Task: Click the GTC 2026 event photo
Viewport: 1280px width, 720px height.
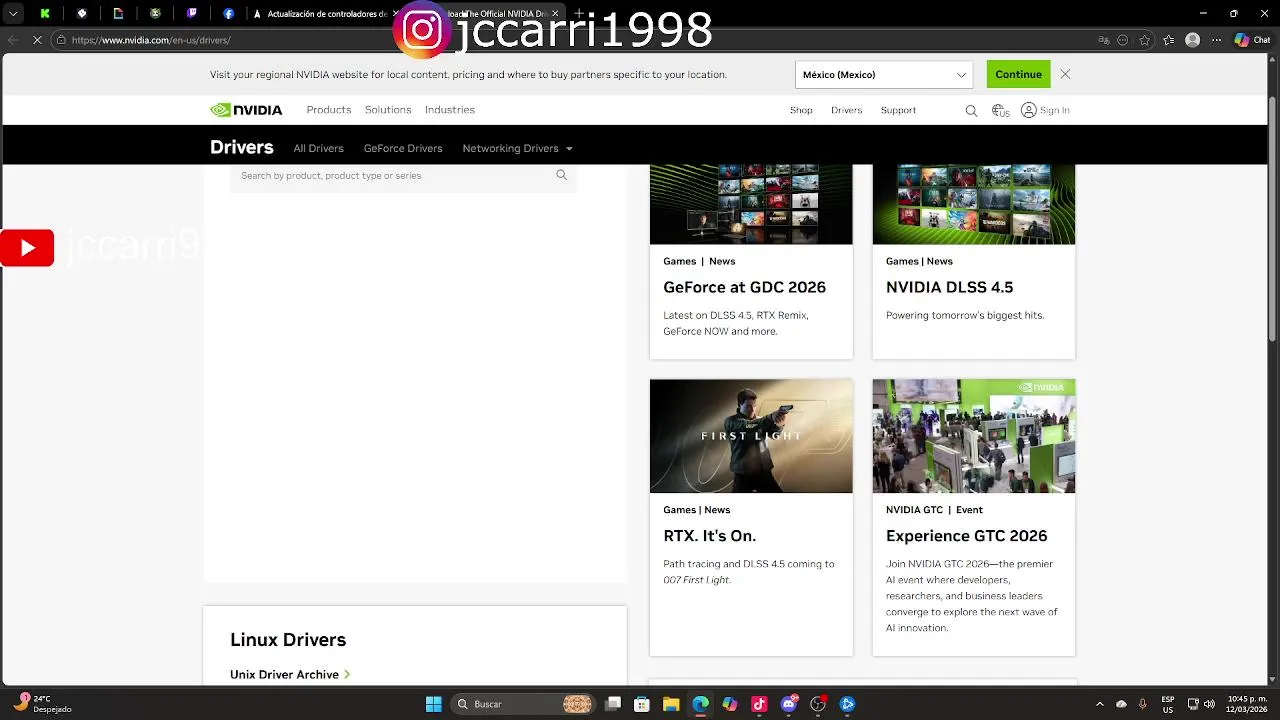Action: point(974,436)
